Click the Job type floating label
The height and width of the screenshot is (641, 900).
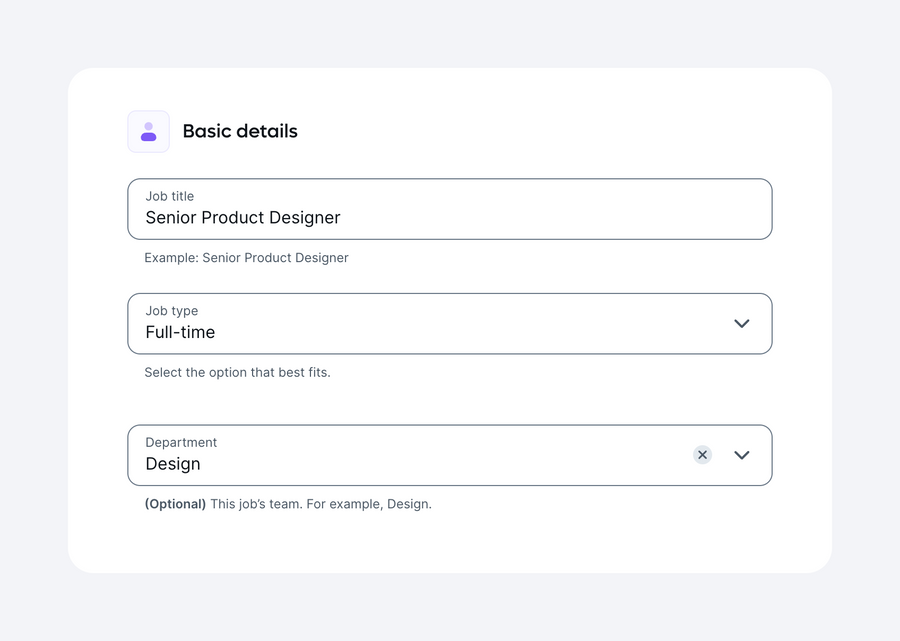tap(170, 311)
